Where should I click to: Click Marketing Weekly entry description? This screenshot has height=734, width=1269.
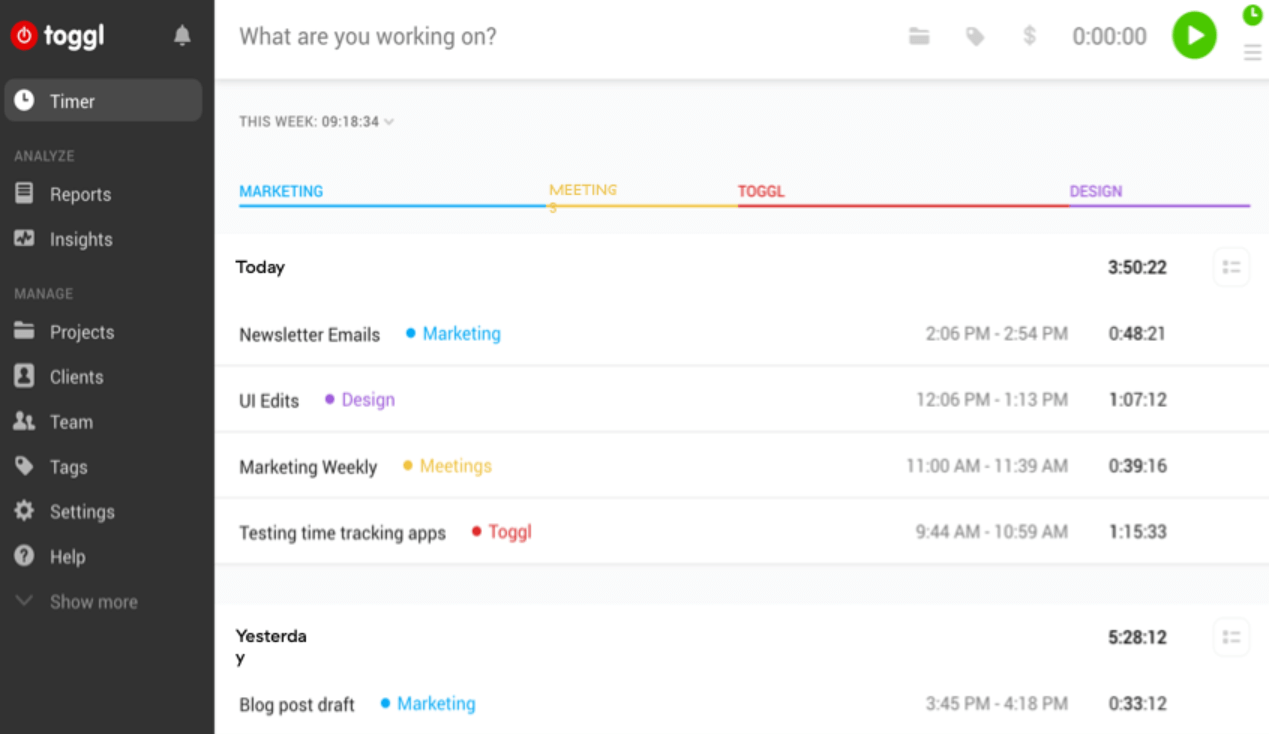[308, 467]
